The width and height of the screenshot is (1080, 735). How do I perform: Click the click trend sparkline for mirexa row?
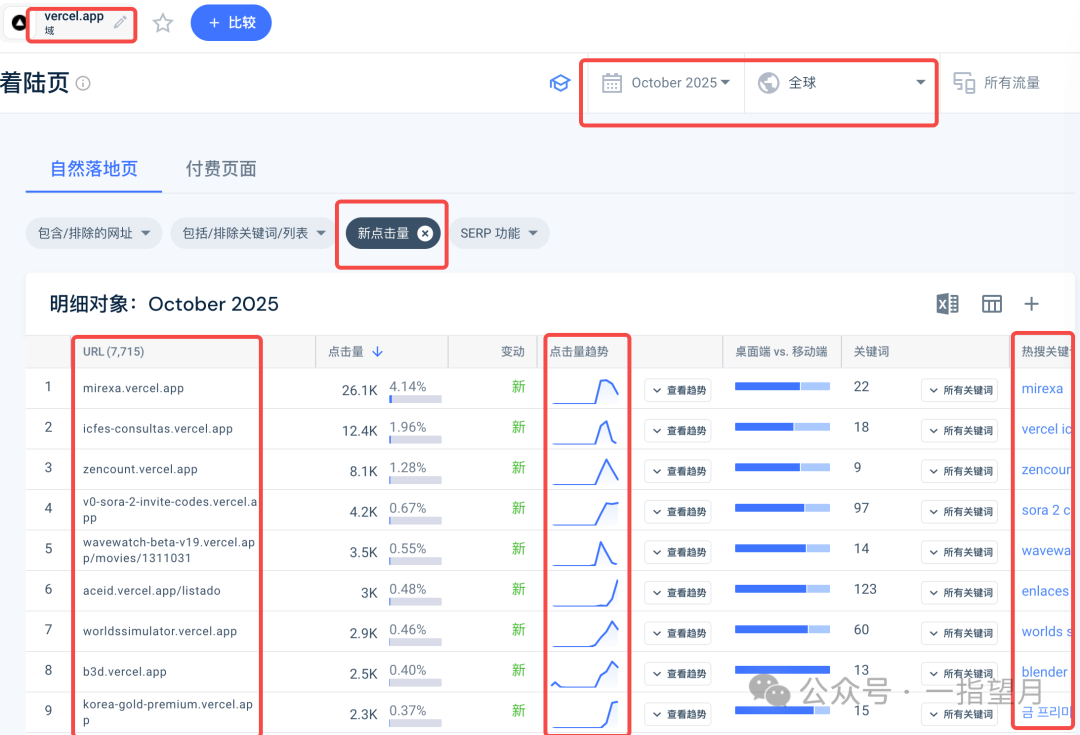(585, 391)
